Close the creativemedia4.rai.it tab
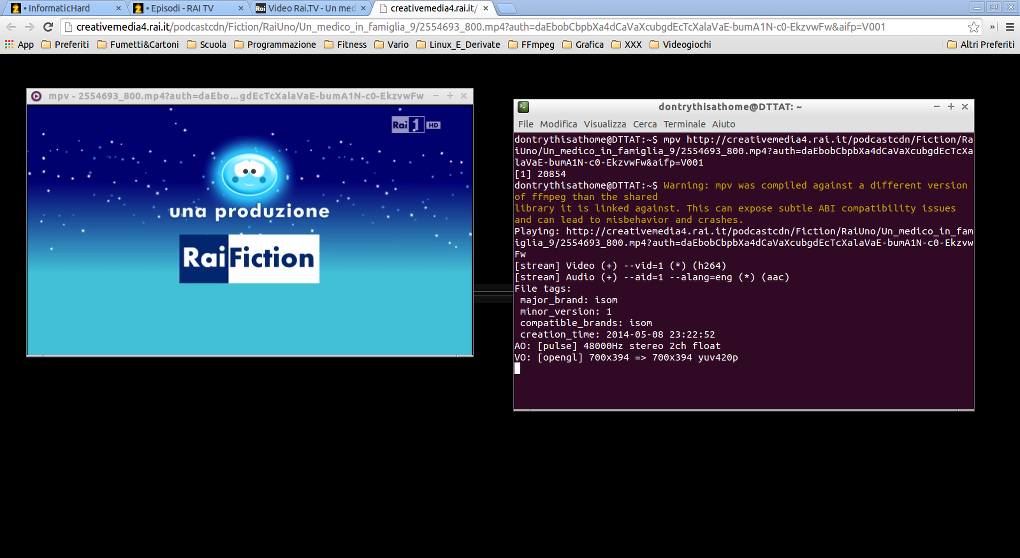This screenshot has height=558, width=1020. coord(485,8)
